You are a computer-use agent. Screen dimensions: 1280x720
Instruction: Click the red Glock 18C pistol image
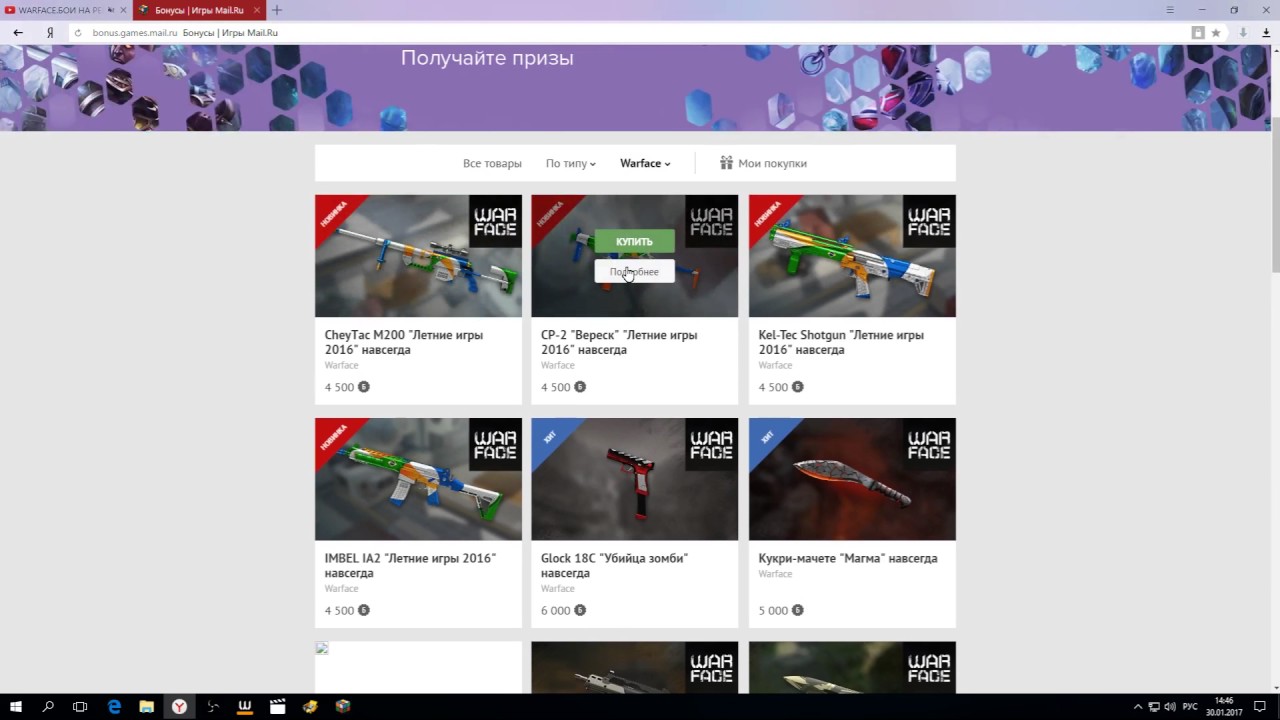coord(634,479)
